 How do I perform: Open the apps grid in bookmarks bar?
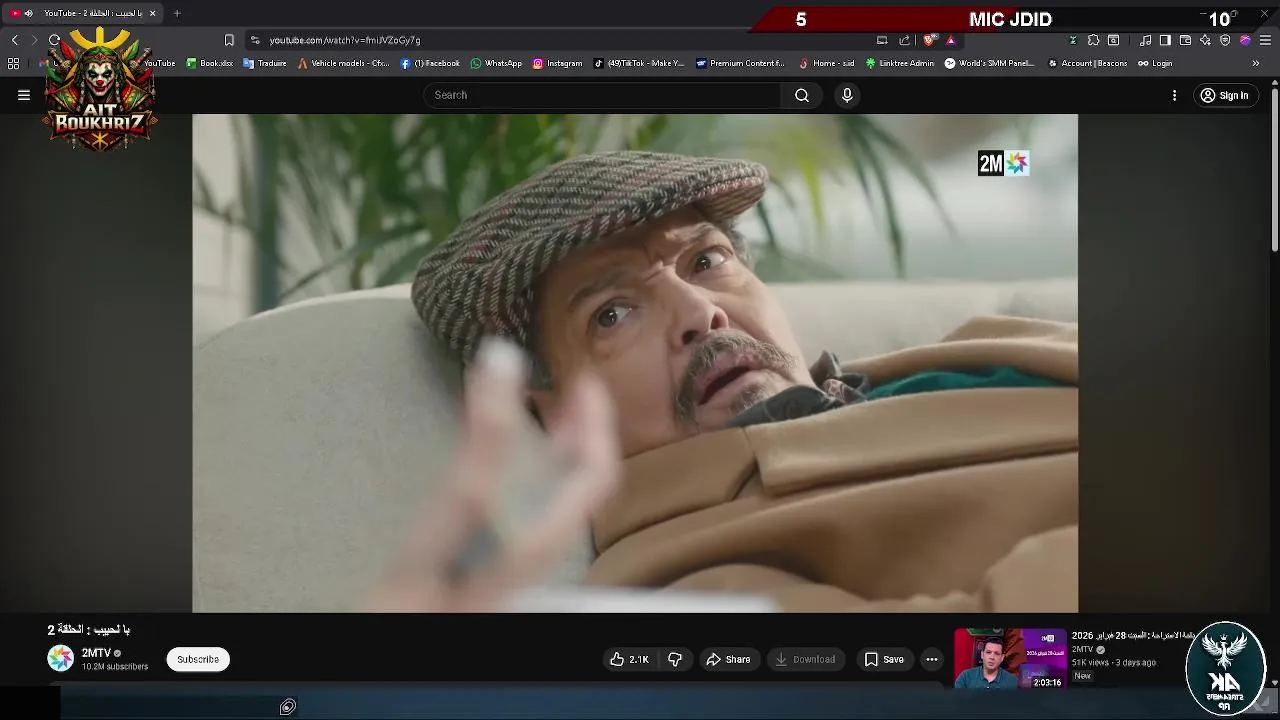pos(13,63)
